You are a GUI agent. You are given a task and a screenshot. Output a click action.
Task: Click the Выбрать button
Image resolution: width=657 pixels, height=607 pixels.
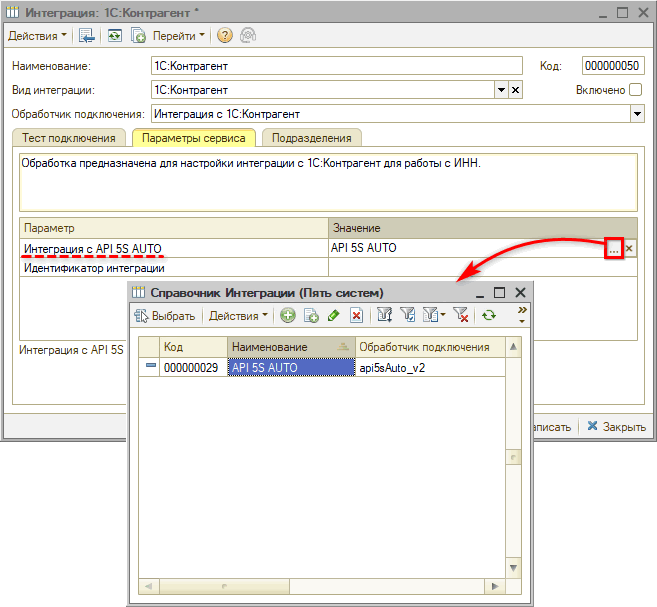165,316
